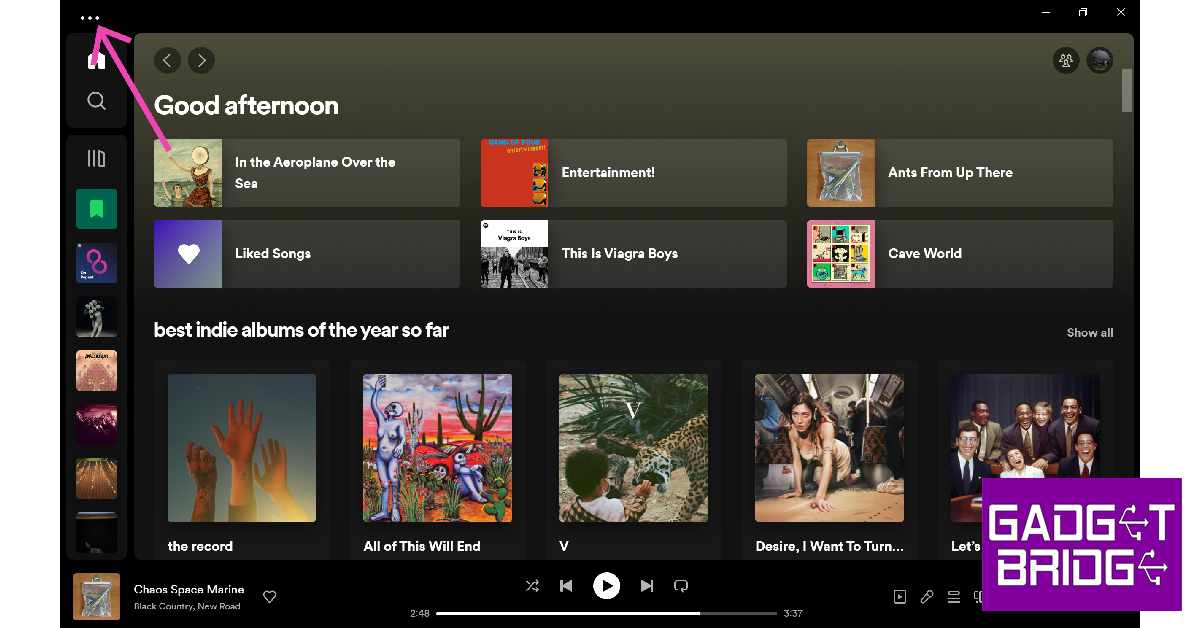Go to Home in the sidebar
The image size is (1200, 628).
tap(96, 61)
